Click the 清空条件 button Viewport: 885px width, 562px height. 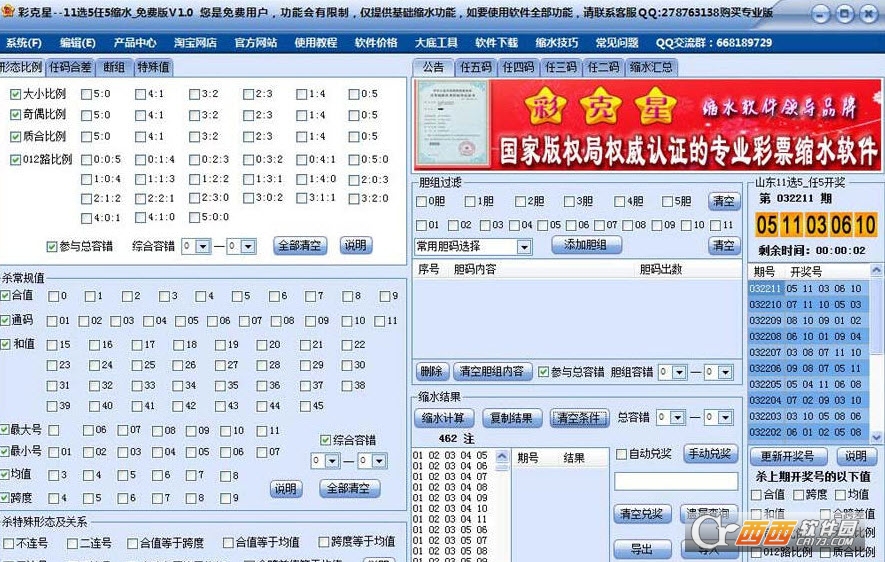point(579,418)
